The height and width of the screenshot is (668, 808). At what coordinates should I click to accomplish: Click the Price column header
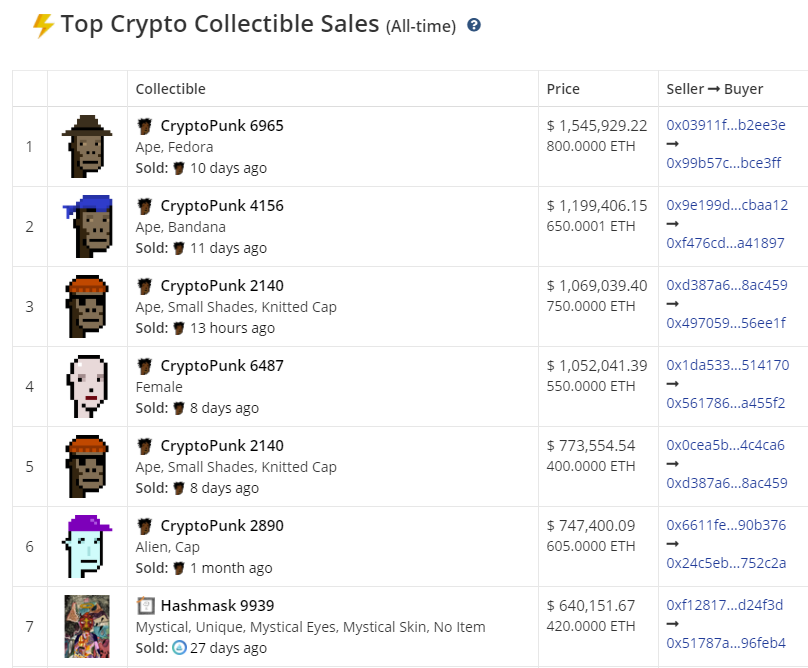563,89
